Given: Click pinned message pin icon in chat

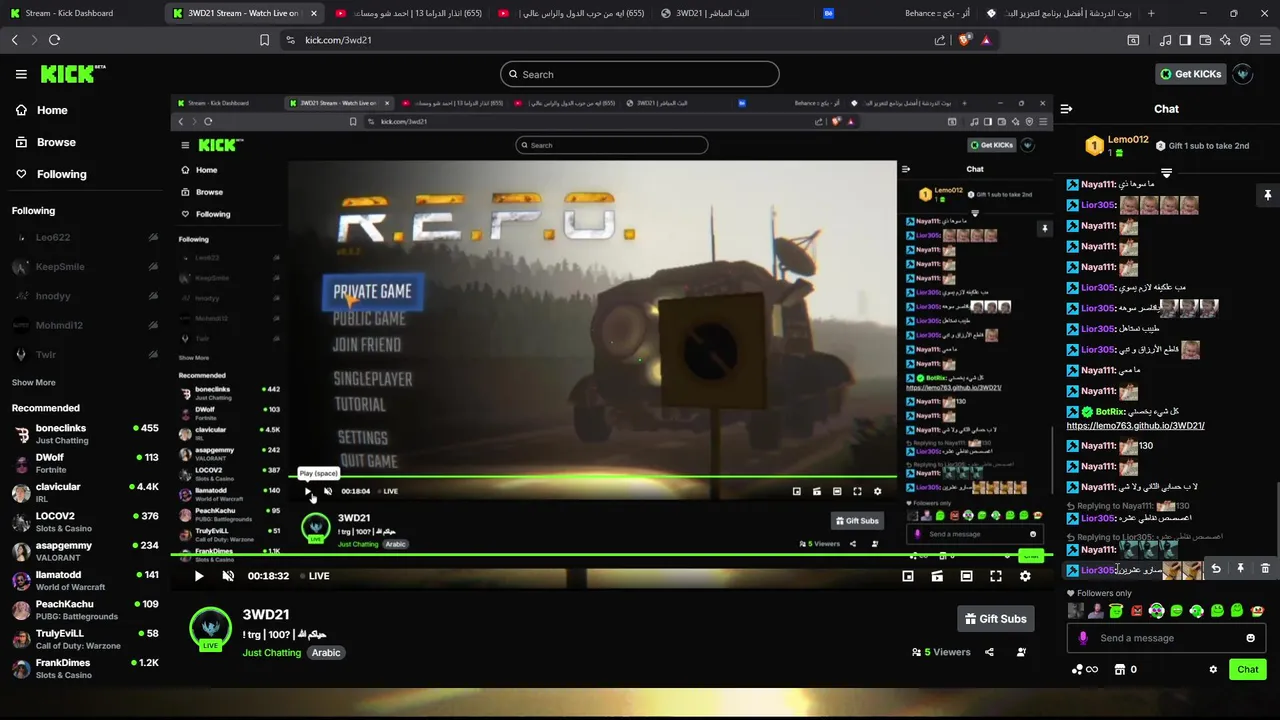Looking at the screenshot, I should point(1267,195).
